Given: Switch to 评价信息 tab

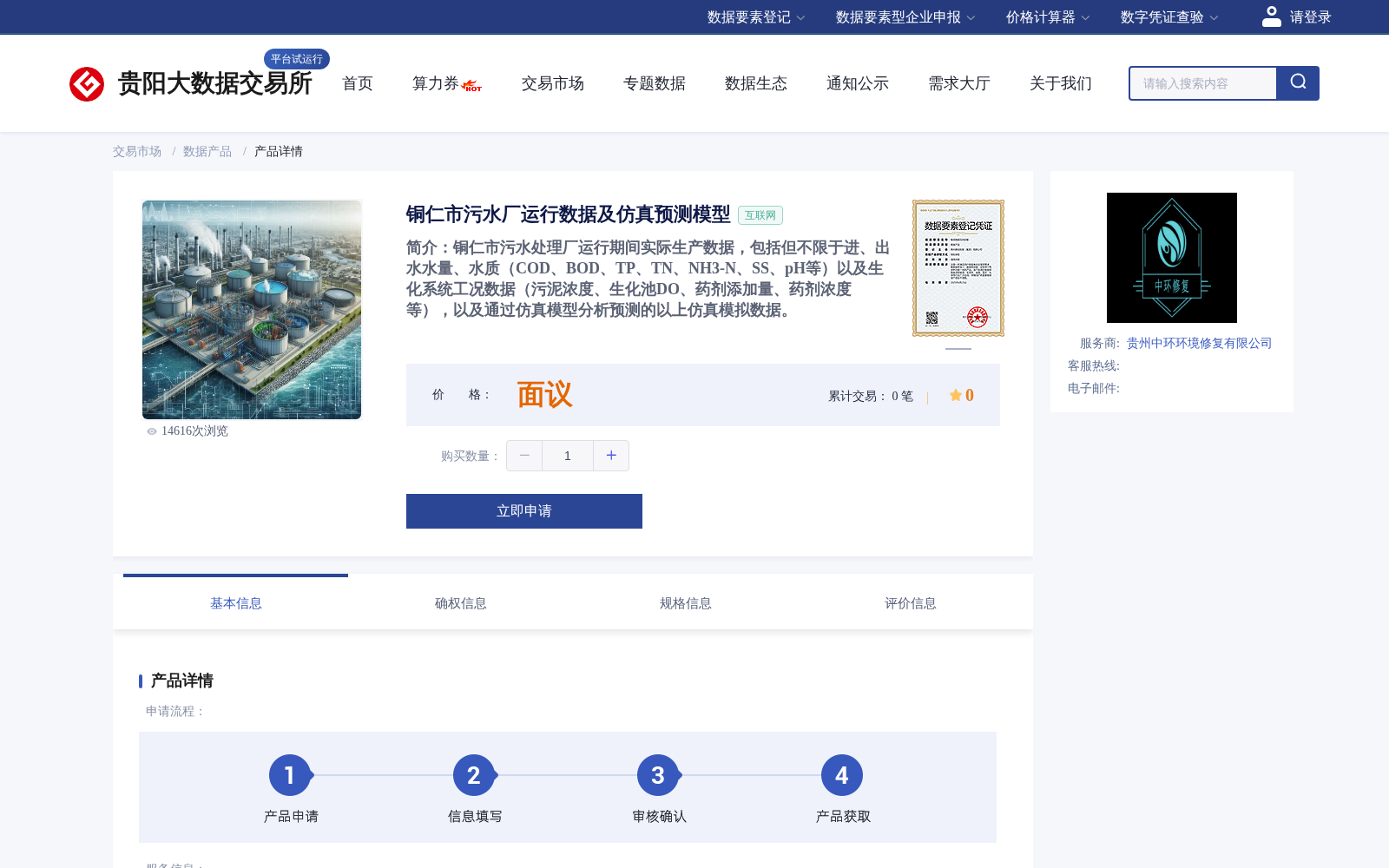Looking at the screenshot, I should click(911, 603).
